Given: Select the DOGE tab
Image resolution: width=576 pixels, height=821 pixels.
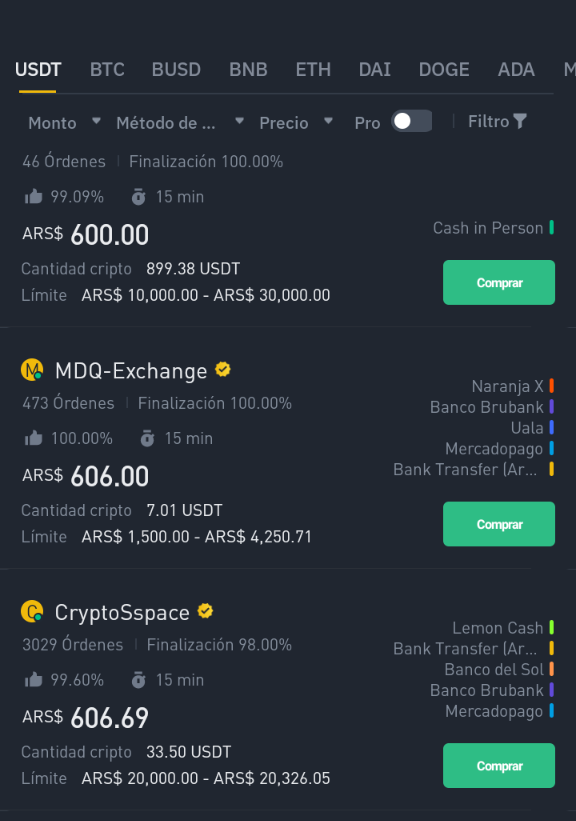Looking at the screenshot, I should coord(444,70).
